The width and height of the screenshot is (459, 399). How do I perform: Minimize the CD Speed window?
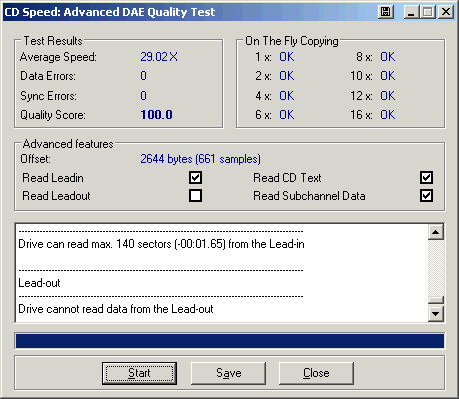(x=412, y=12)
